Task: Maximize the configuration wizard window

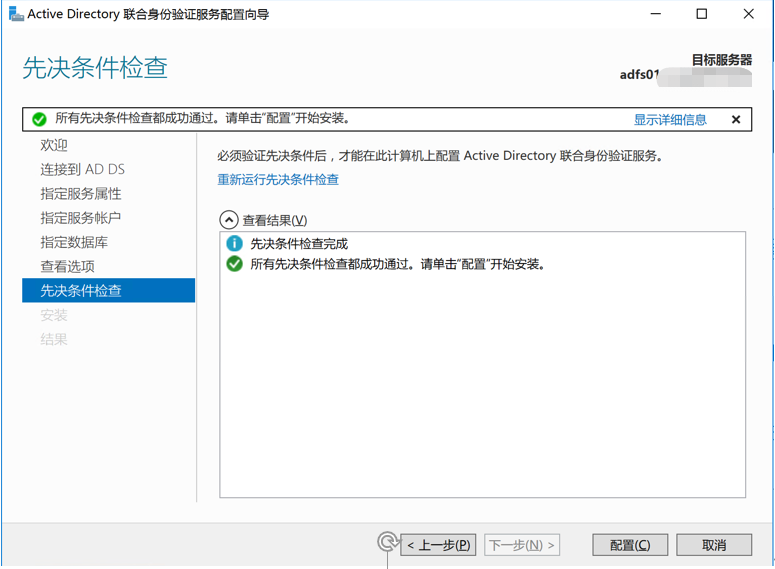Action: pos(701,14)
